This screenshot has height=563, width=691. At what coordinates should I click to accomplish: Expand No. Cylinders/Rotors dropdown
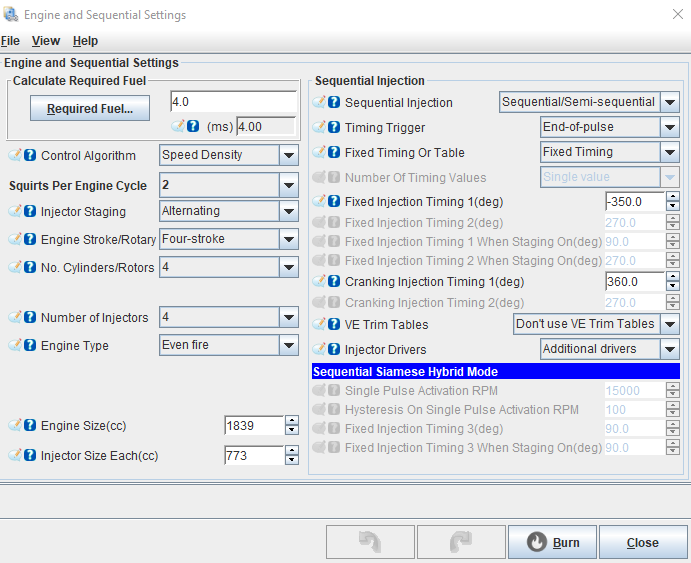(229, 267)
